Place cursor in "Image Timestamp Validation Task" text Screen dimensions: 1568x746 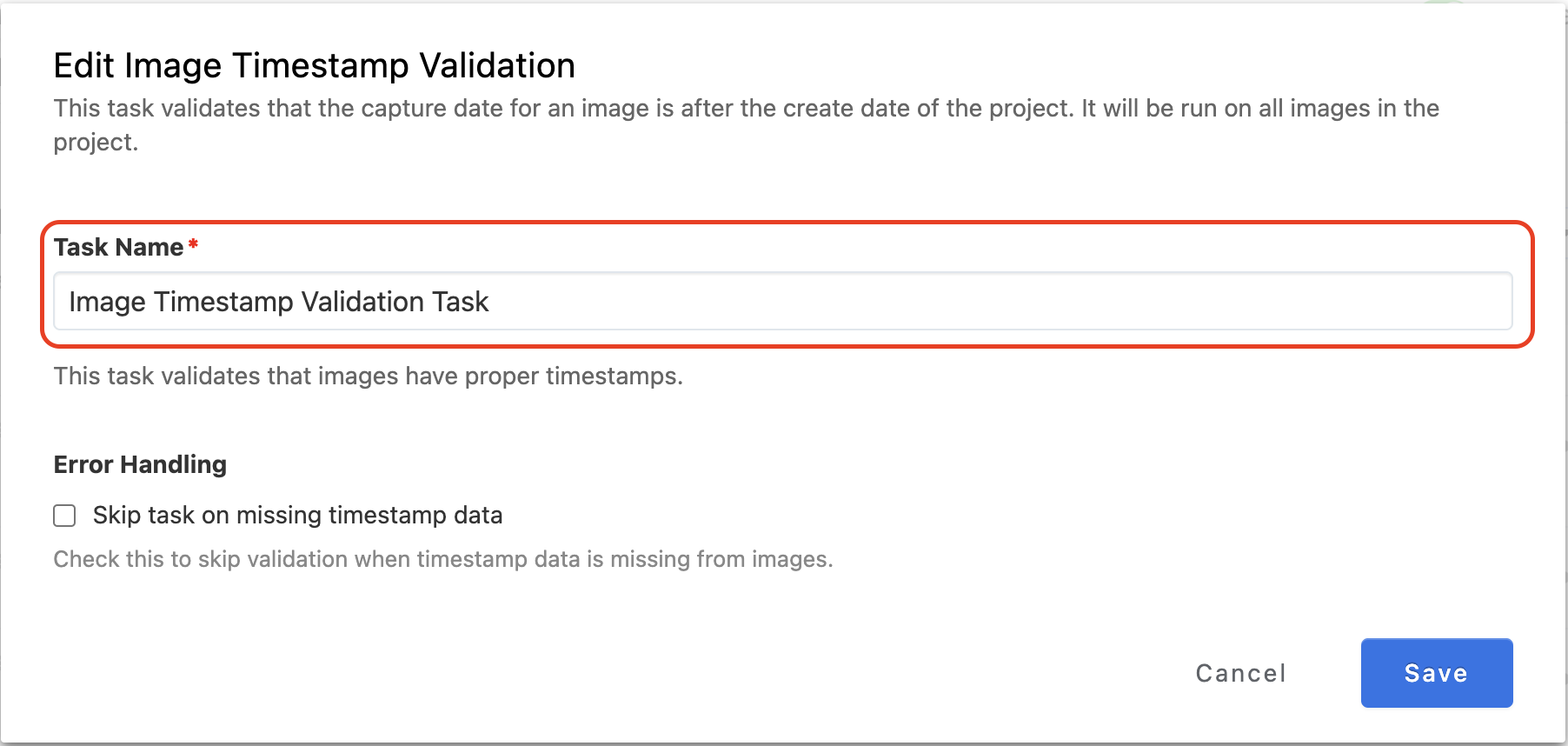point(278,302)
